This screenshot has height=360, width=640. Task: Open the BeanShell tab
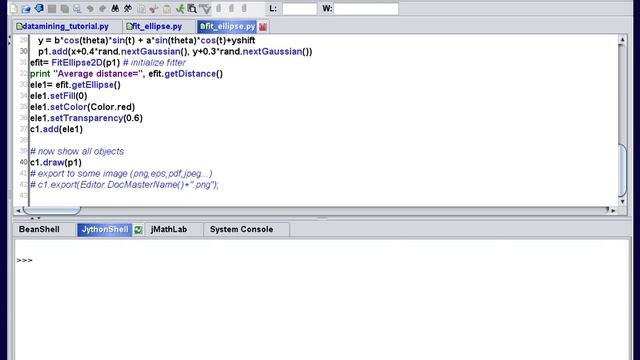tap(39, 229)
